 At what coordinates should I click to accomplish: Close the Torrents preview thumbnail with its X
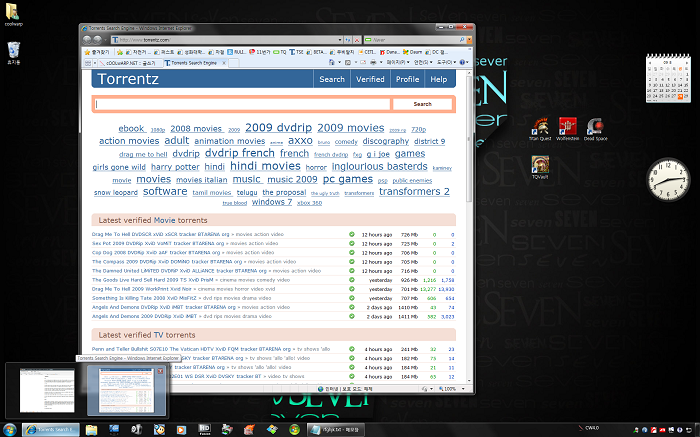[160, 371]
